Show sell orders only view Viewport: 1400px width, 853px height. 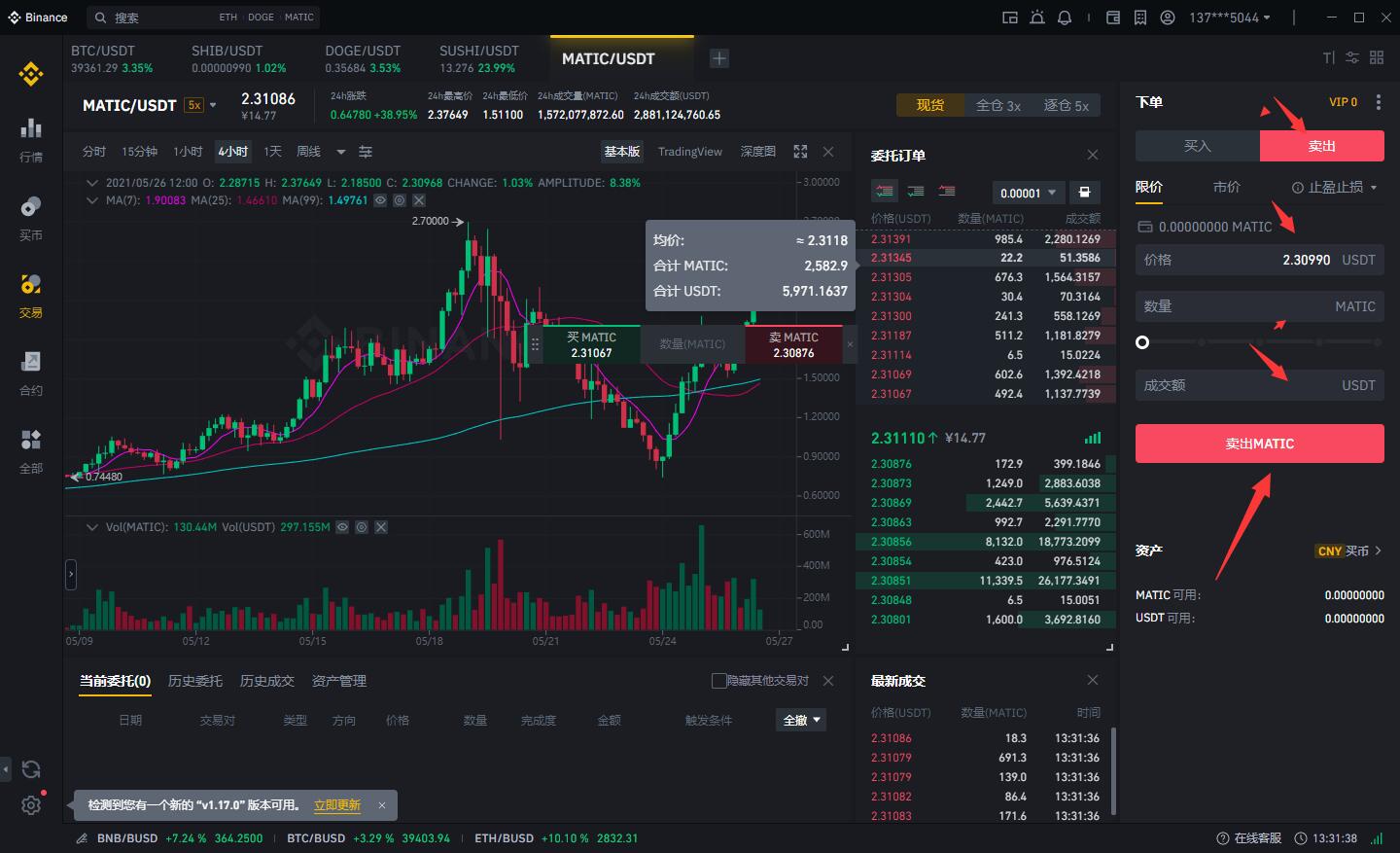click(x=947, y=192)
